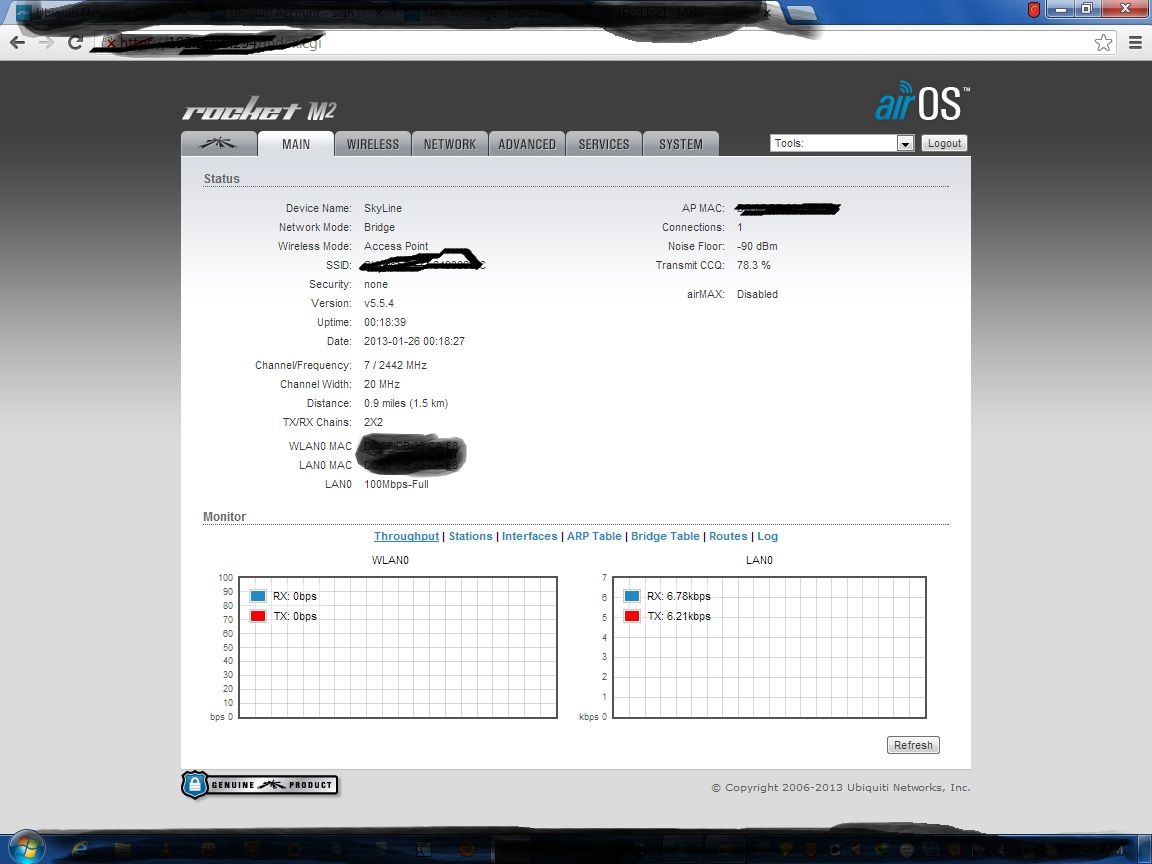Image resolution: width=1152 pixels, height=864 pixels.
Task: Launch Internet Explorer from the taskbar
Action: click(x=79, y=849)
